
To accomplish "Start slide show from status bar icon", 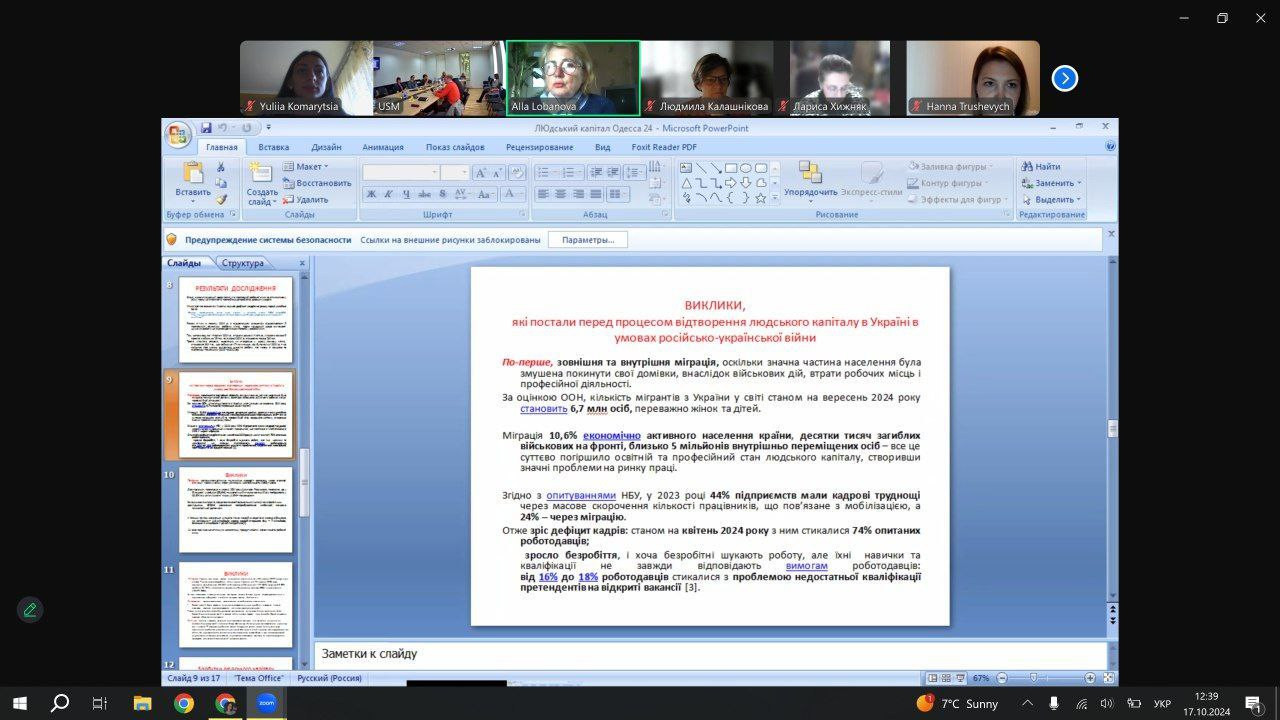I will pyautogui.click(x=959, y=678).
